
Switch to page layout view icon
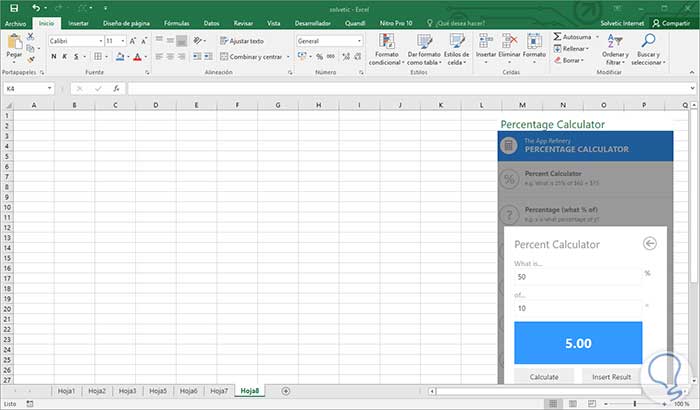pyautogui.click(x=572, y=404)
